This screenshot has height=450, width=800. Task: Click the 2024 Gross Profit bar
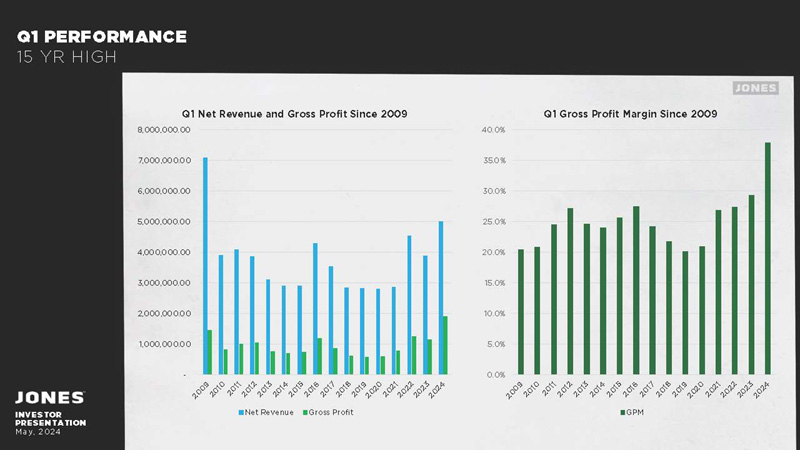(445, 345)
